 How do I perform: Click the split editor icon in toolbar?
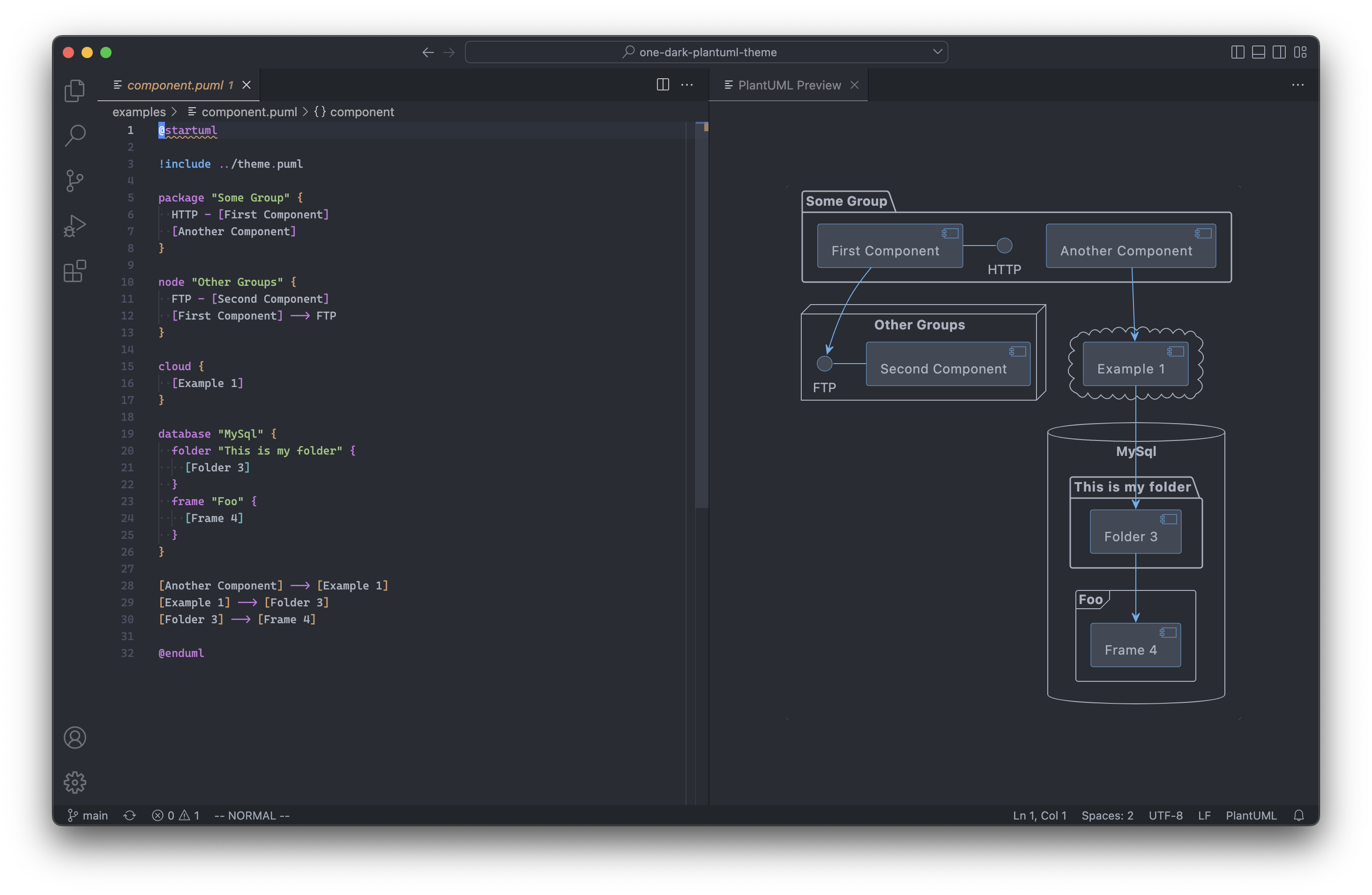(661, 84)
